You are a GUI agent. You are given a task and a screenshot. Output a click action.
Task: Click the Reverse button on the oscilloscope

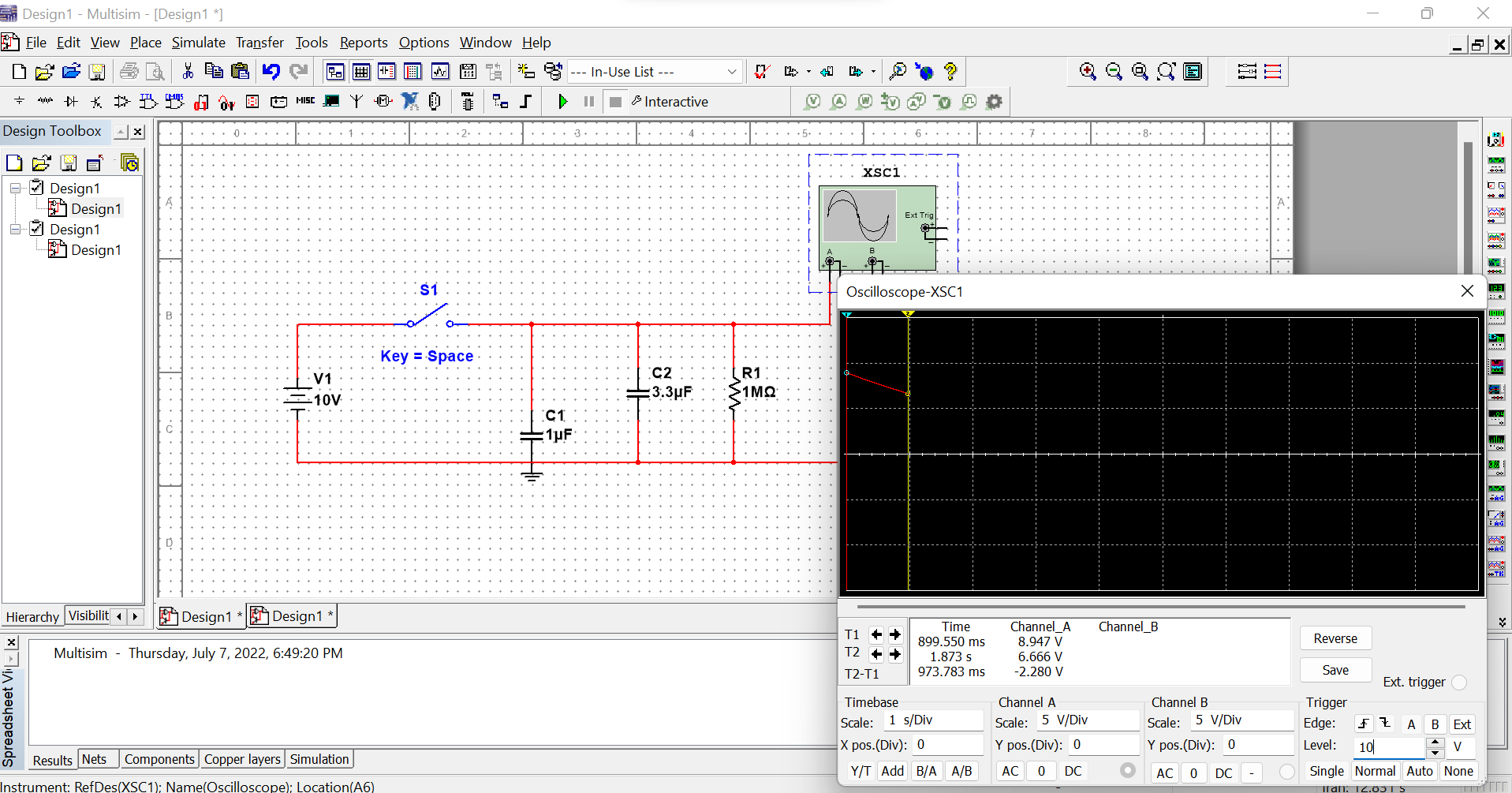click(1335, 638)
